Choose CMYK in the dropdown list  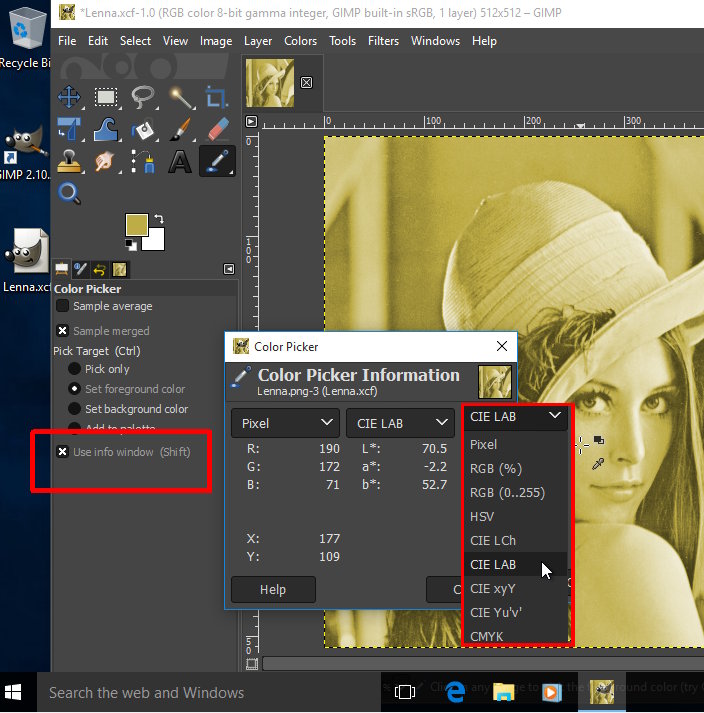tap(515, 635)
